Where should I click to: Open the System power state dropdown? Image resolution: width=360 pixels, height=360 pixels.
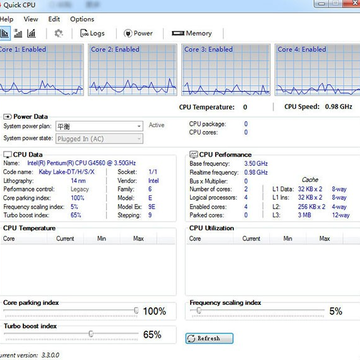[x=99, y=139]
